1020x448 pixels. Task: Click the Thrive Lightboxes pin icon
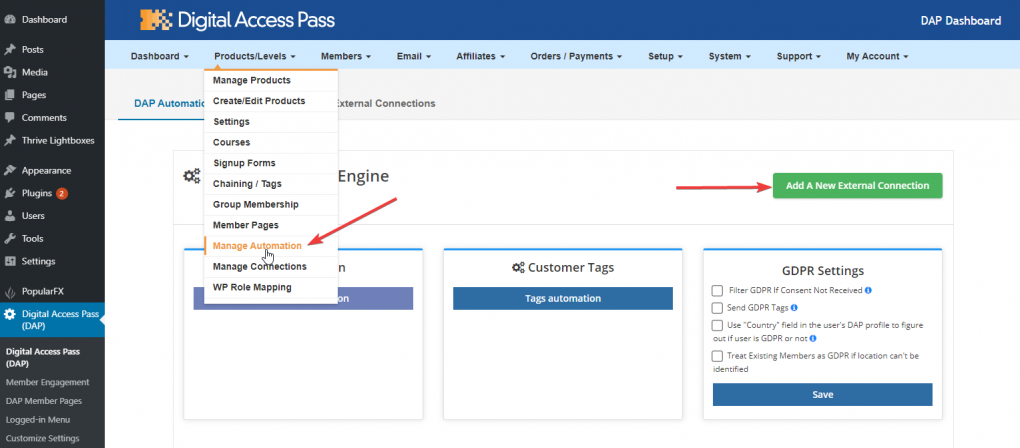click(x=10, y=140)
